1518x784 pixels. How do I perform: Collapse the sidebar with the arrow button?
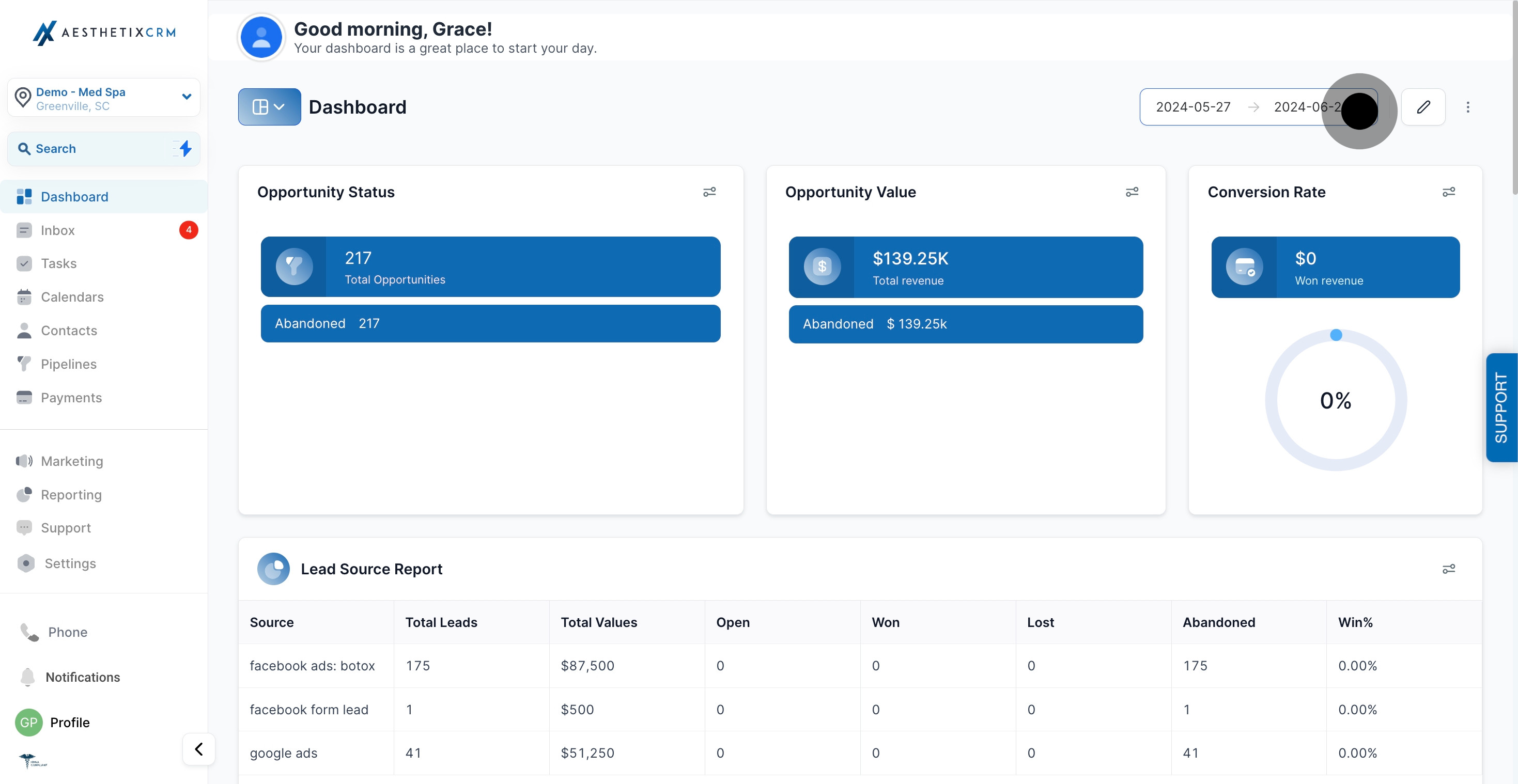click(198, 749)
